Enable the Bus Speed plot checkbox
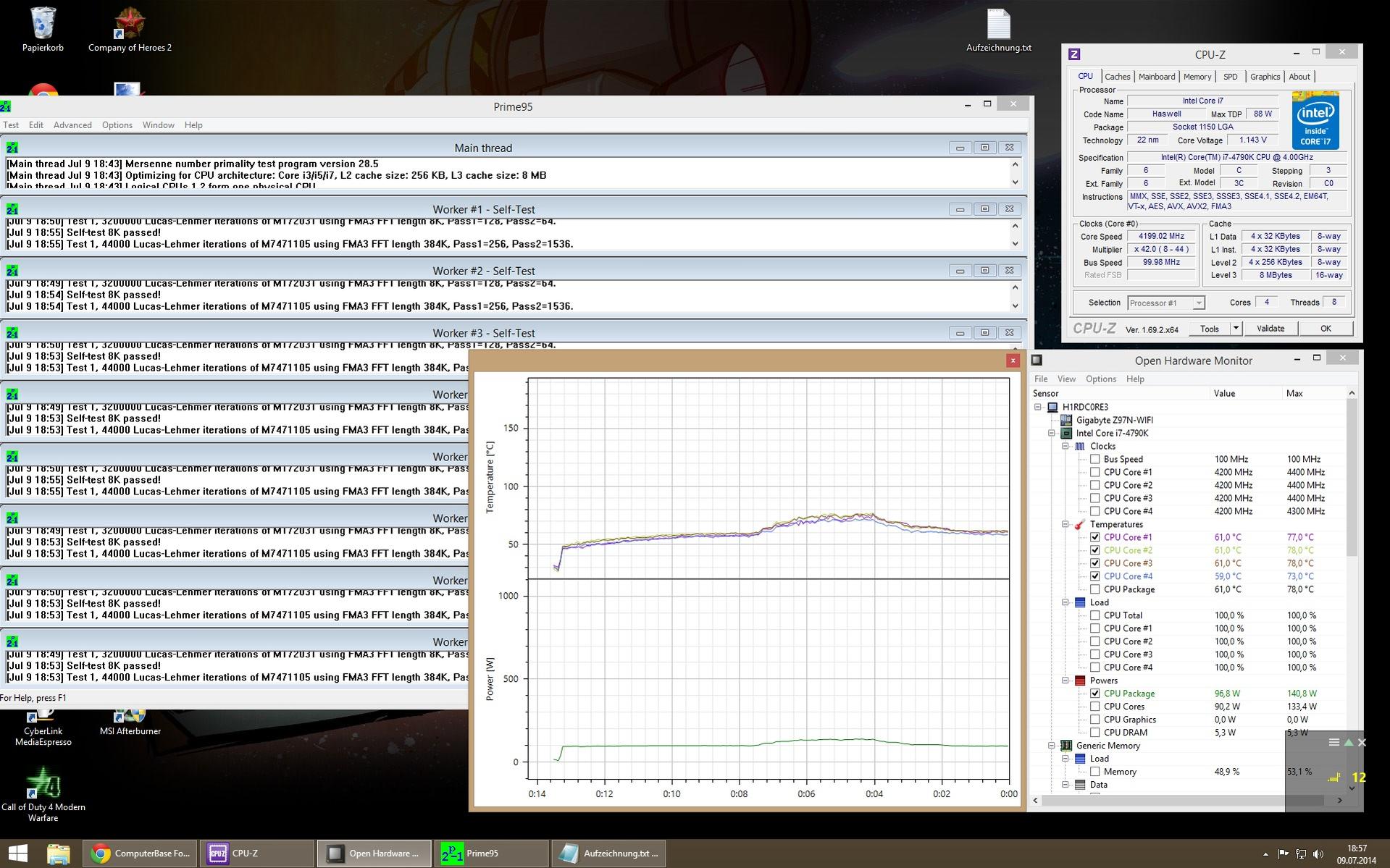The width and height of the screenshot is (1390, 868). coord(1094,459)
